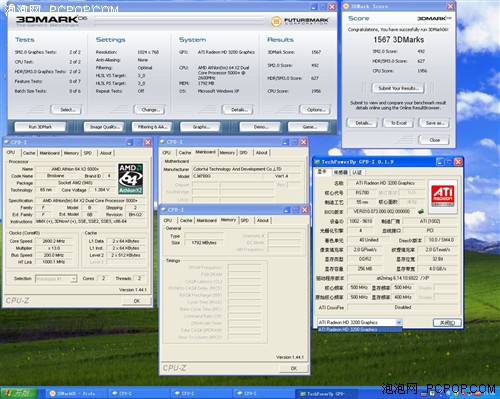Click the TechPowerUp GPU-Z title bar icon
Viewport: 500px width, 399px height.
[317, 162]
